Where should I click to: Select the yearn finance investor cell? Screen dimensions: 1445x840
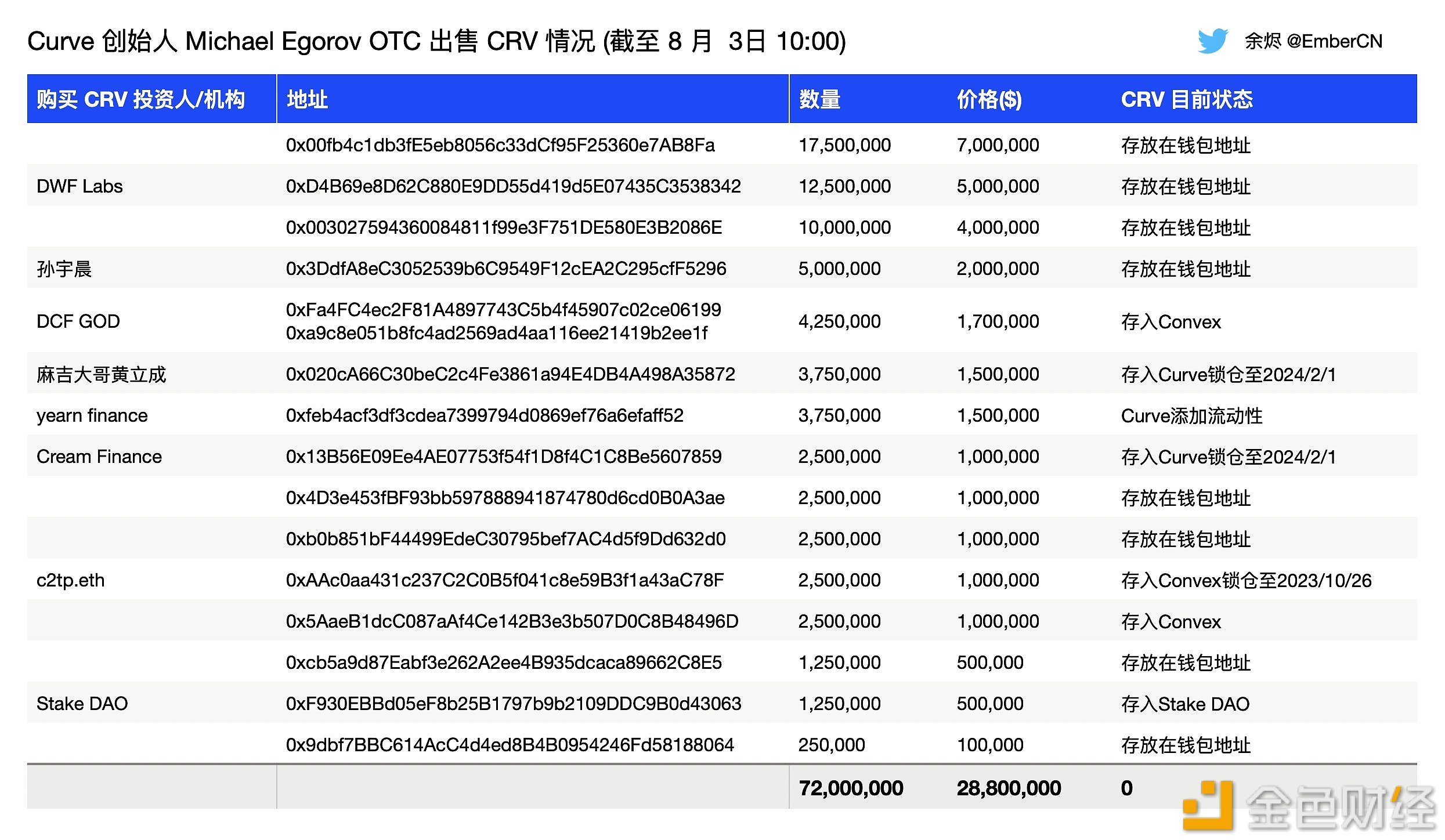92,415
